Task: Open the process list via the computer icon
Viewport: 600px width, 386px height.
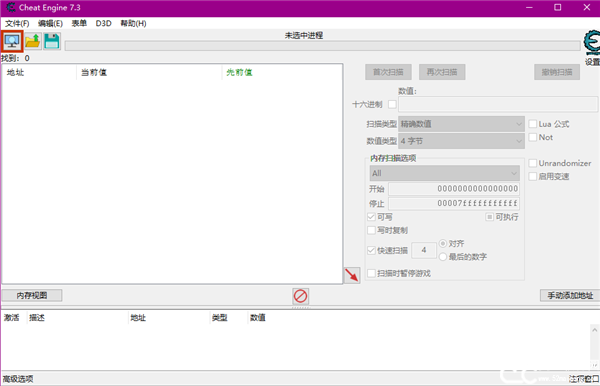Action: (12, 41)
